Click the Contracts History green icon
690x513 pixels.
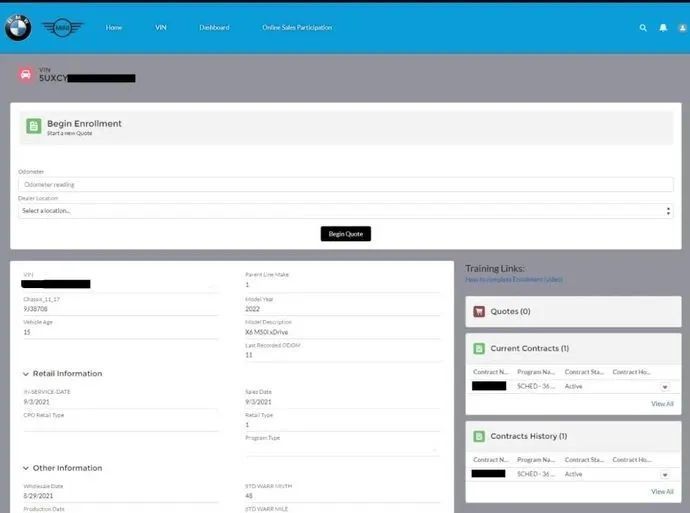click(479, 436)
